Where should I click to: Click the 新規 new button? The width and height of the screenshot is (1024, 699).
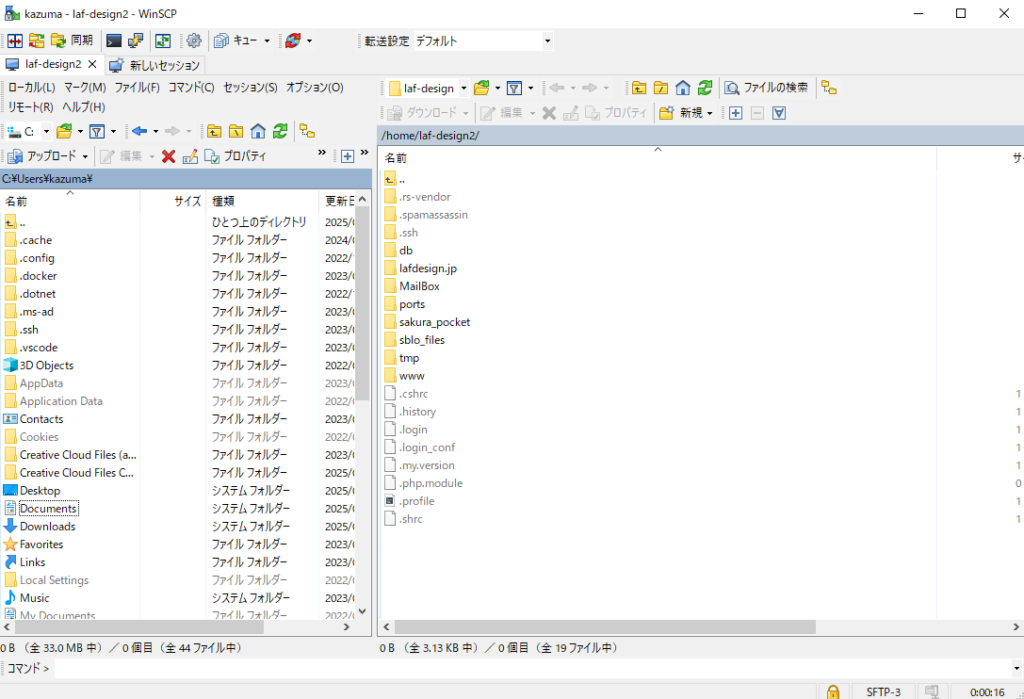coord(680,113)
